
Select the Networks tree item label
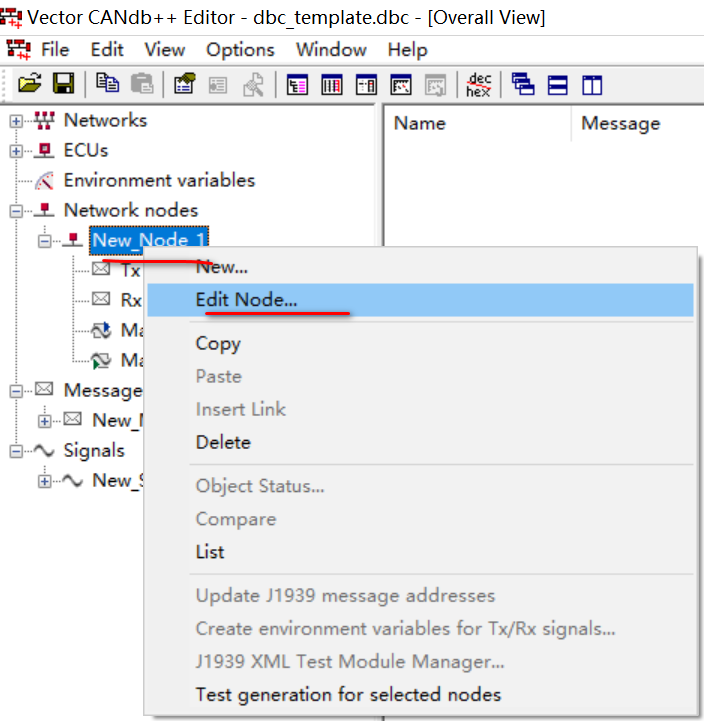click(x=105, y=120)
